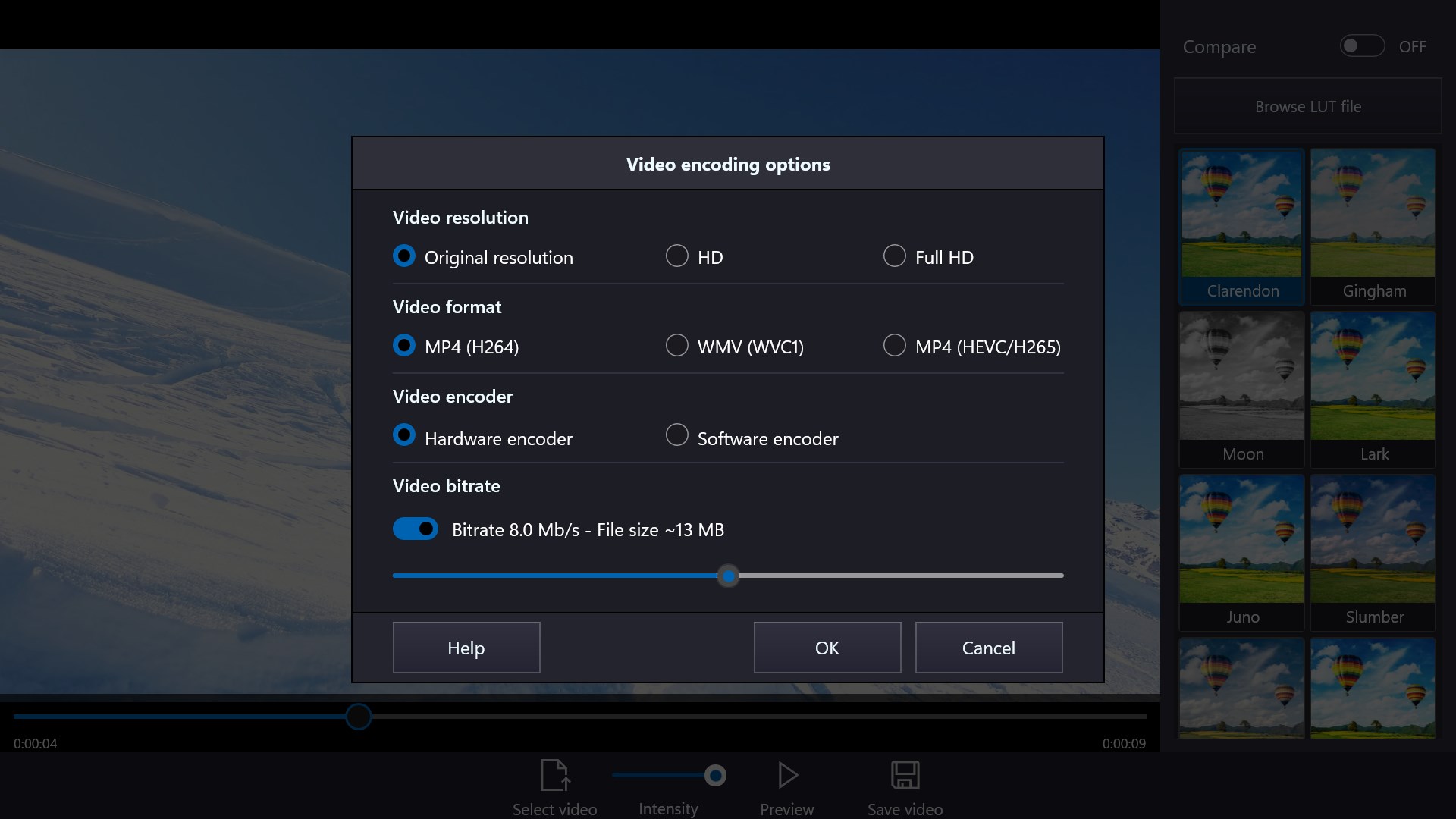Viewport: 1456px width, 819px height.
Task: Click the Help button
Action: 466,648
